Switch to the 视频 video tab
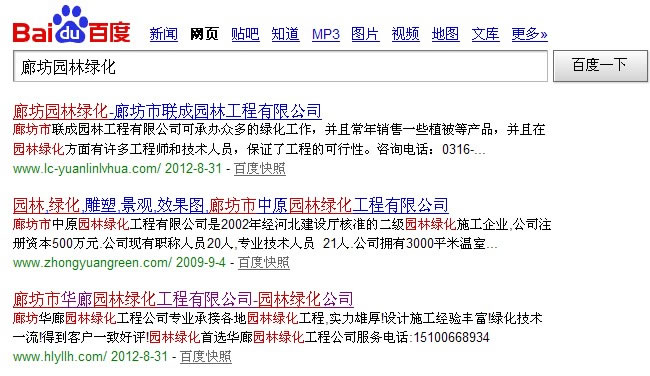The width and height of the screenshot is (650, 376). 405,34
